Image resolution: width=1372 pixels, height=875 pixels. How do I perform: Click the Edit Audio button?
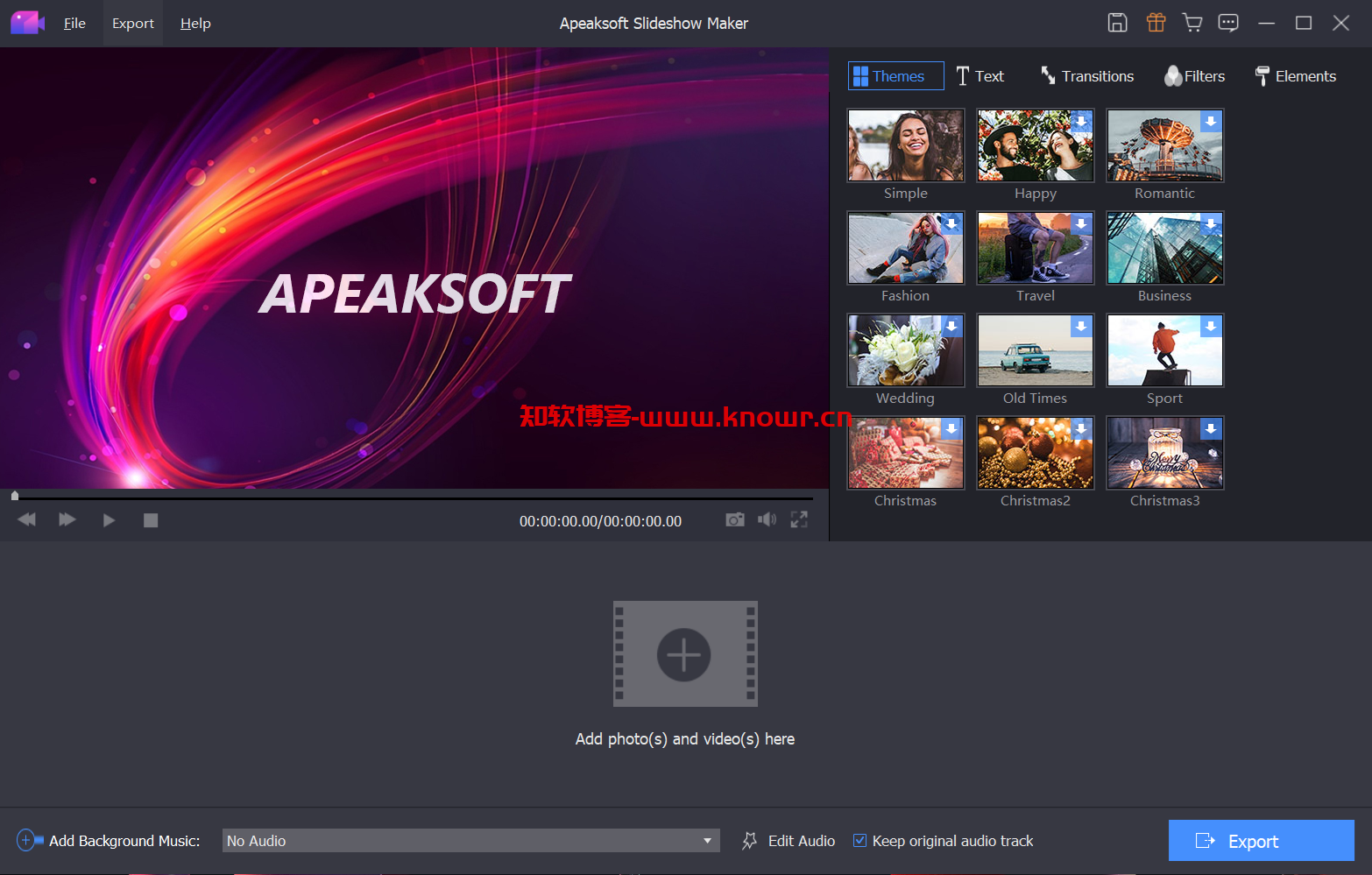pyautogui.click(x=789, y=840)
